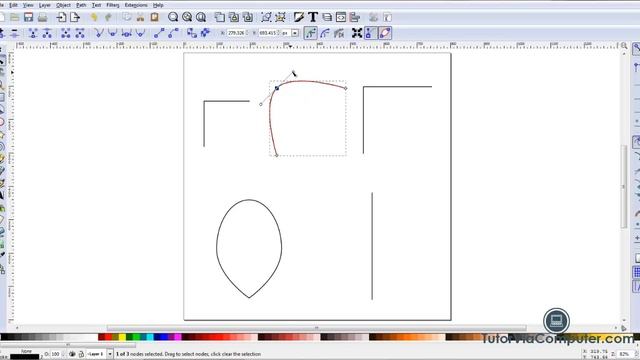Make selected nodes symmetric
The height and width of the screenshot is (360, 640).
click(x=126, y=33)
